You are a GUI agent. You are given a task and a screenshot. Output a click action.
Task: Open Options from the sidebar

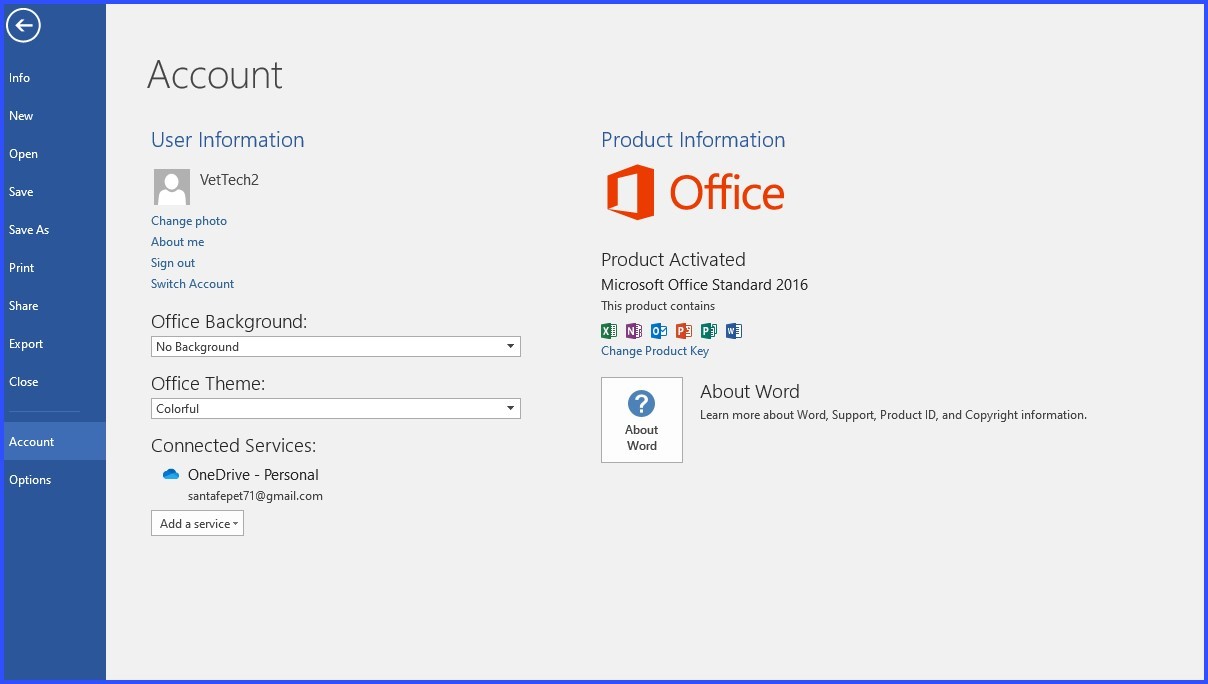(55, 480)
